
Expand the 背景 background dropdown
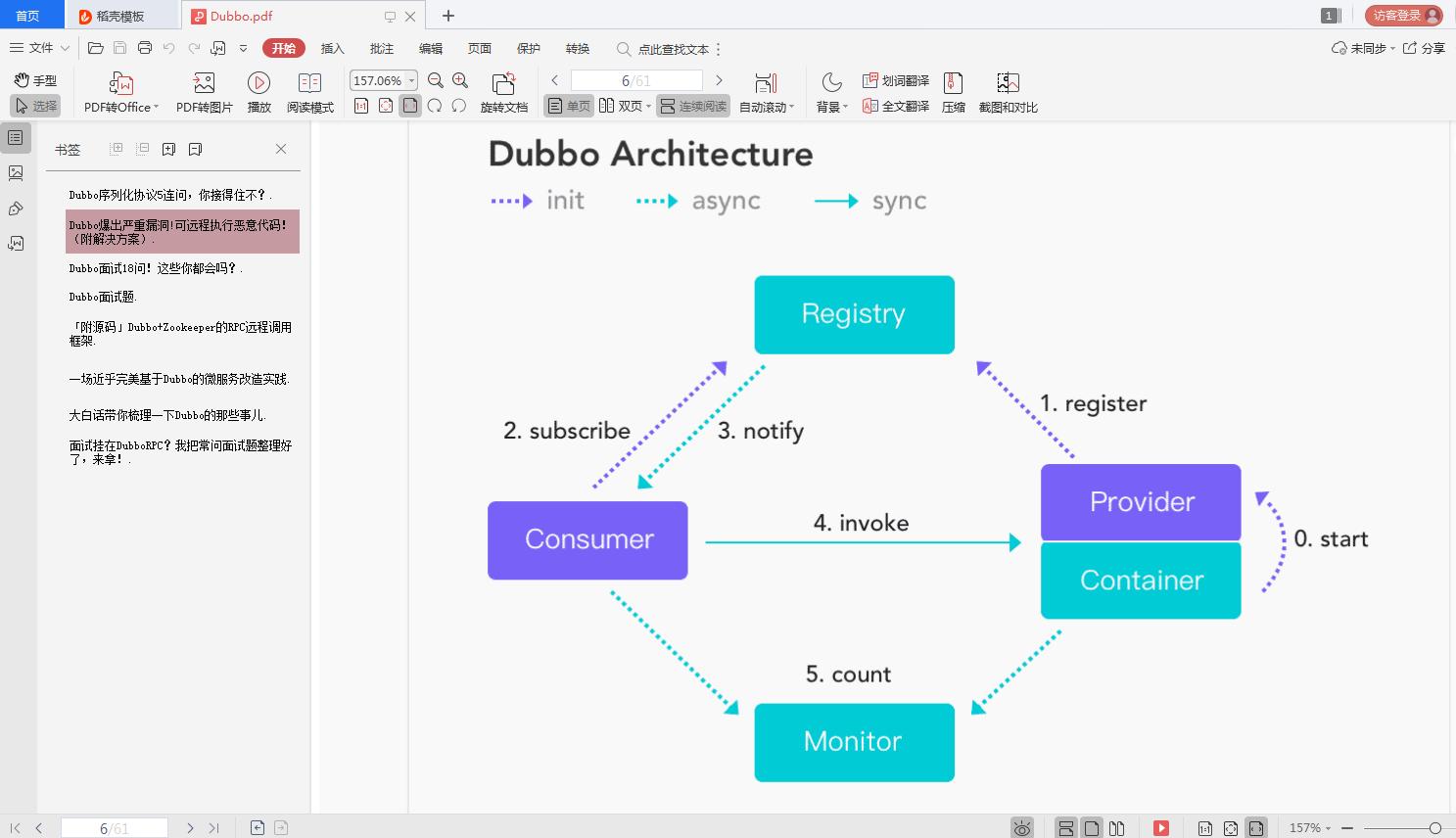tap(831, 107)
